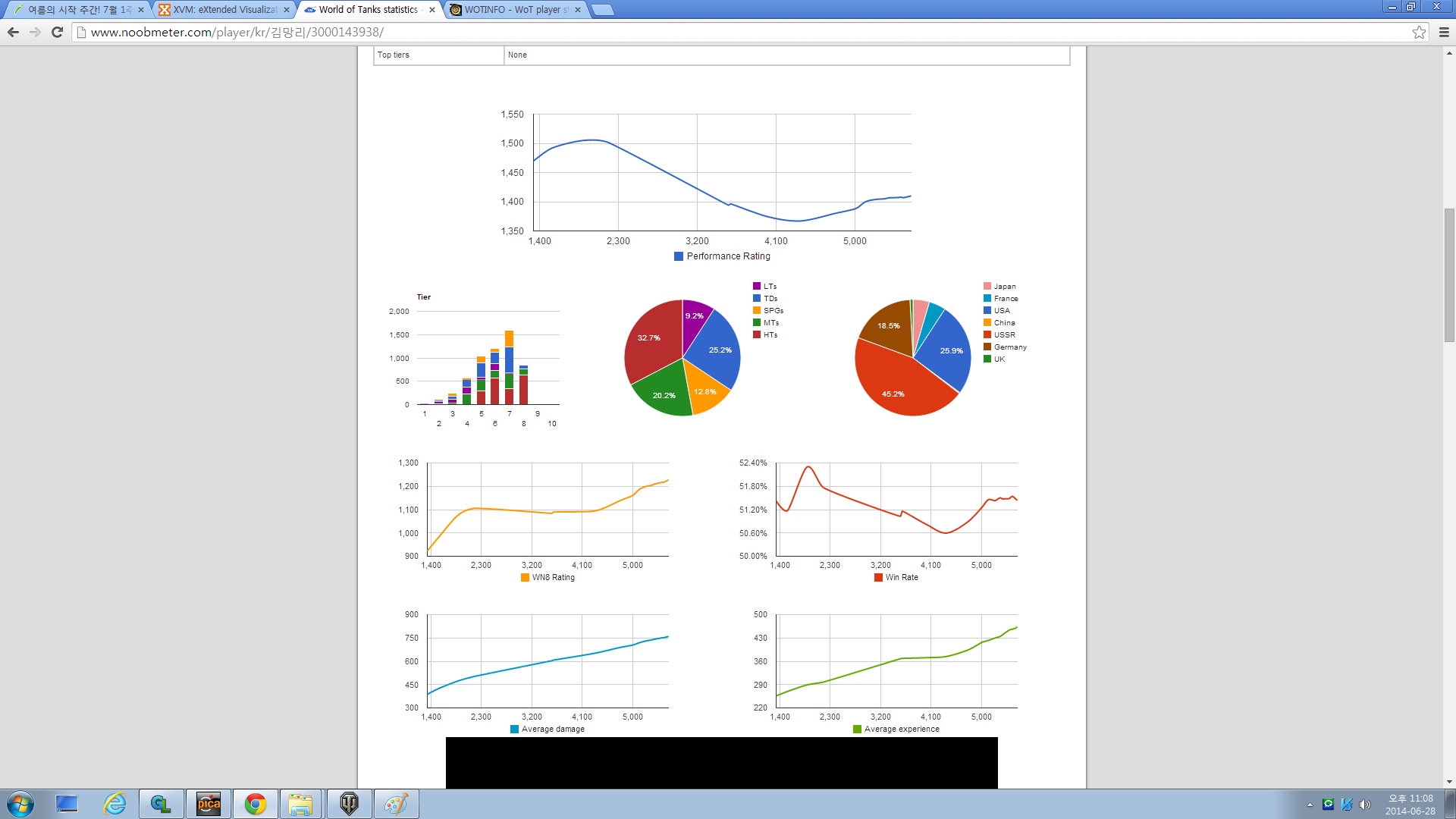Click the browser back arrow

pyautogui.click(x=13, y=32)
